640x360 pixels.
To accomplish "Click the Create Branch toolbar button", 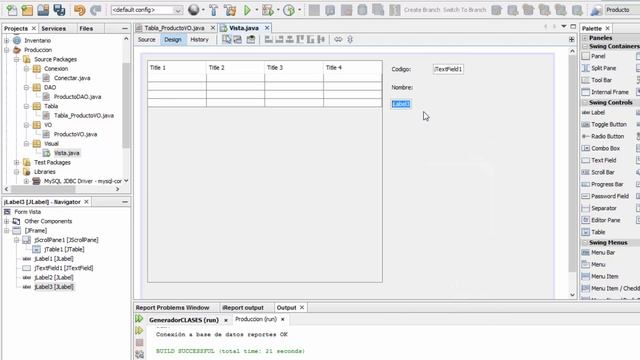I will click(422, 10).
